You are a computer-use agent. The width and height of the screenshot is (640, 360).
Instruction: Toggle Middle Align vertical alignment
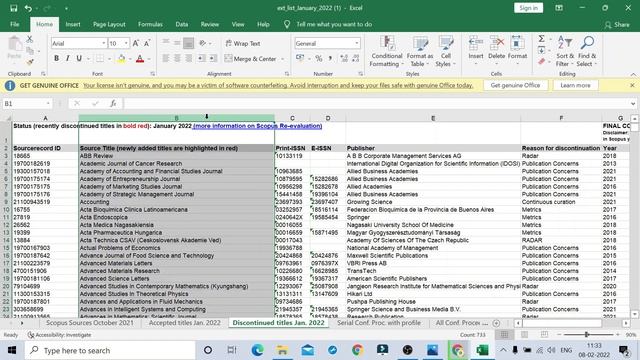point(177,43)
